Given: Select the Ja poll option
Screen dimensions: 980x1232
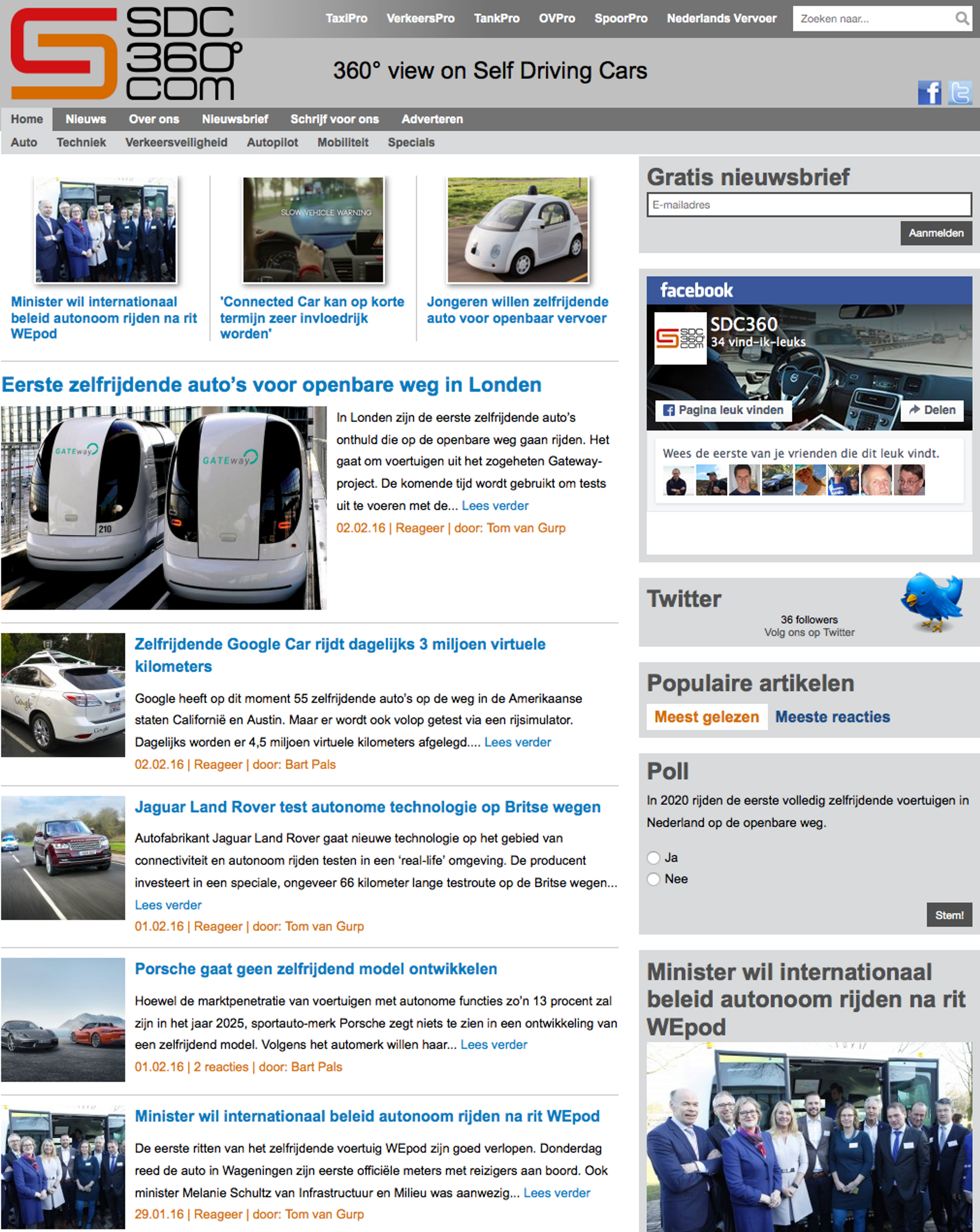Looking at the screenshot, I should pyautogui.click(x=654, y=858).
